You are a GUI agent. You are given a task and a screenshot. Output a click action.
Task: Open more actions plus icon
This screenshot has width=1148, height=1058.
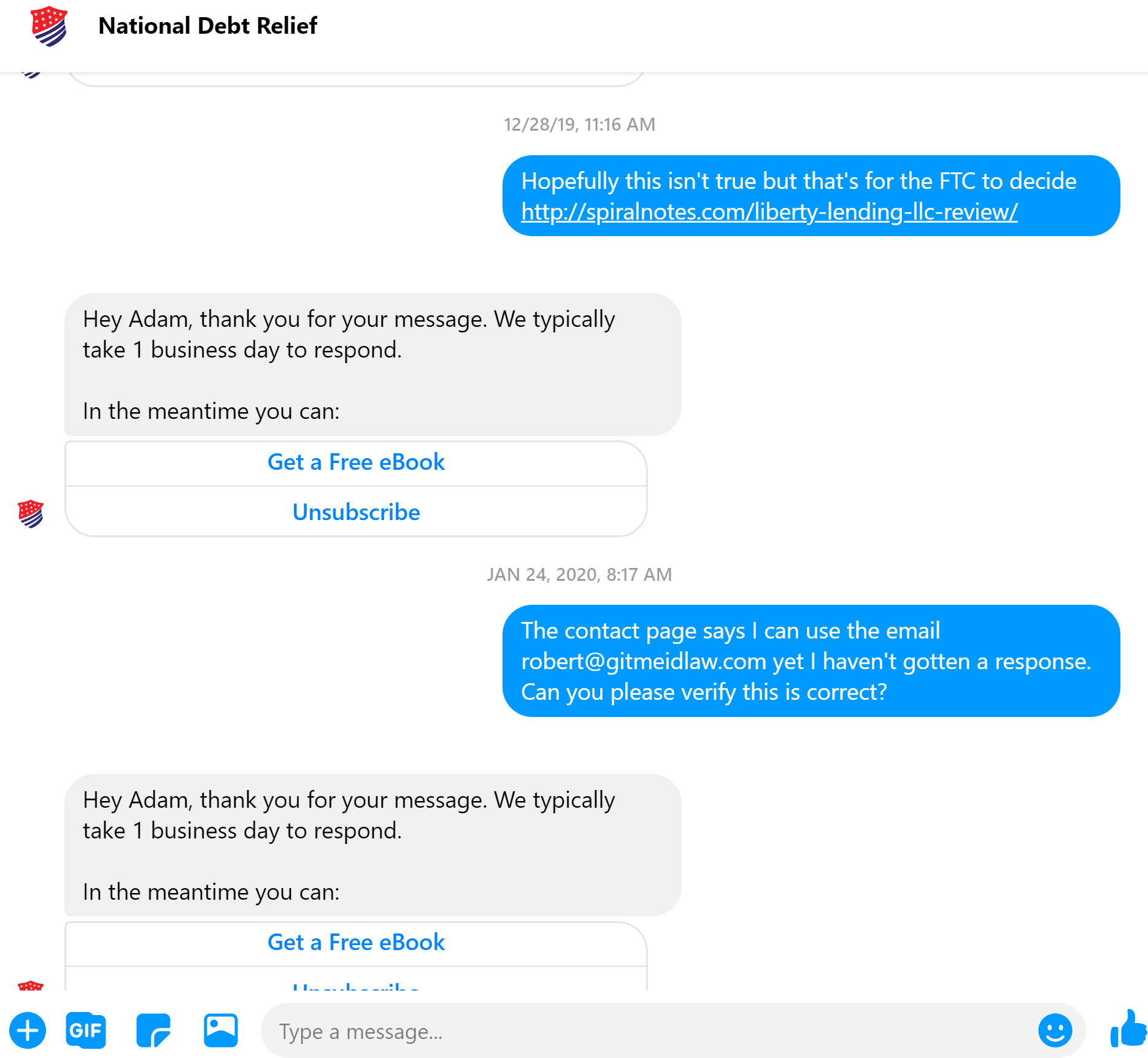[x=28, y=1031]
